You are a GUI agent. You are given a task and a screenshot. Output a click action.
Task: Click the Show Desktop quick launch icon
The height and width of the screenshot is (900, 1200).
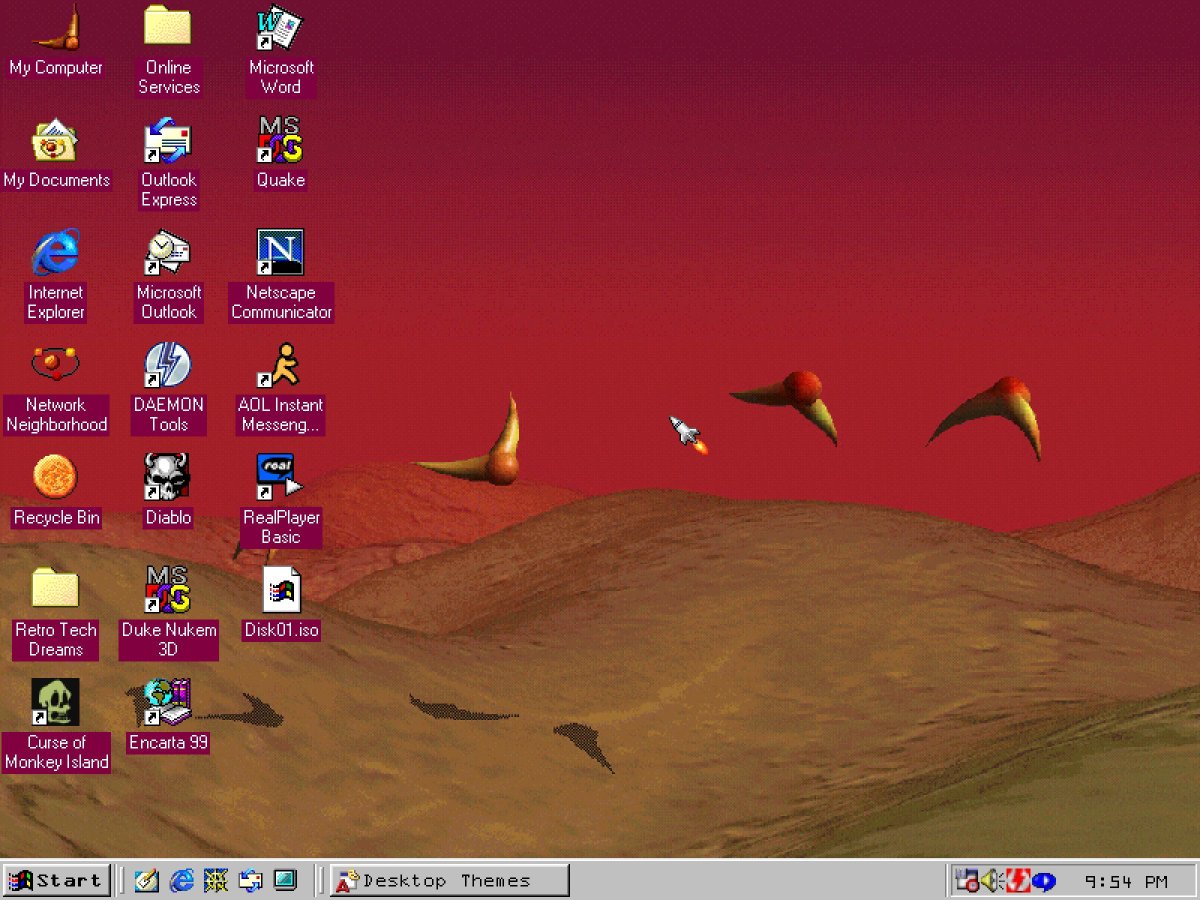147,881
